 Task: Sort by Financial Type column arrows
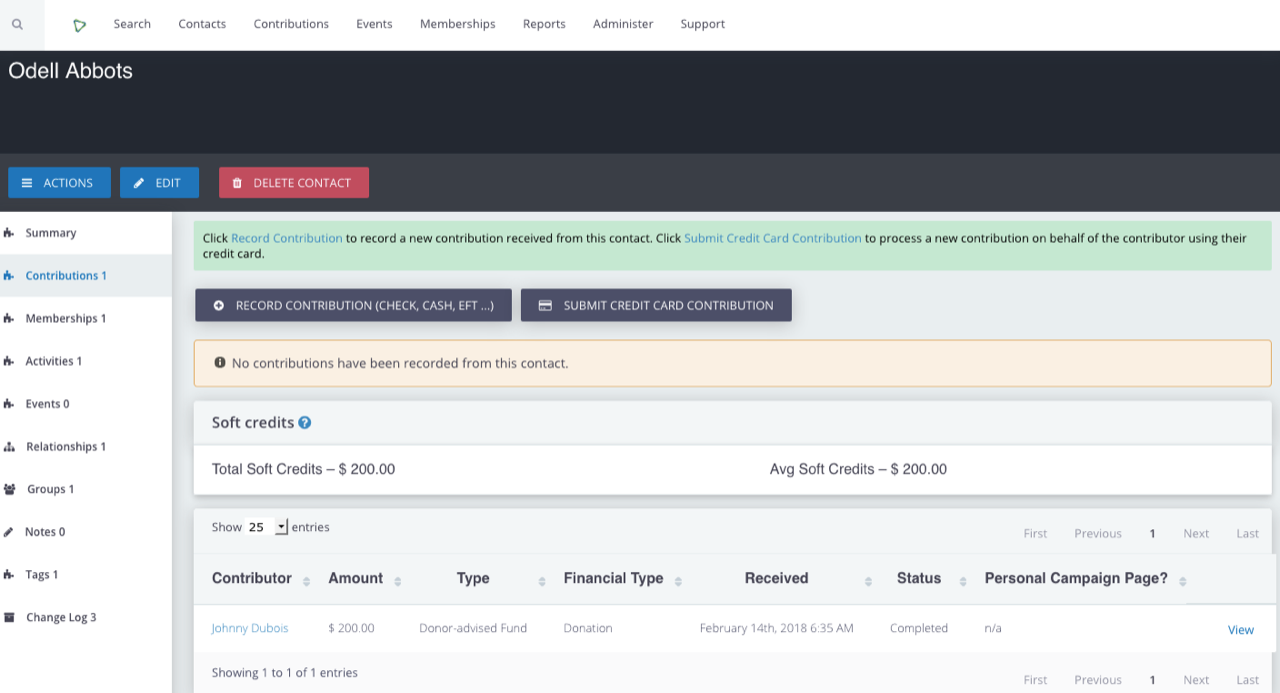click(678, 581)
